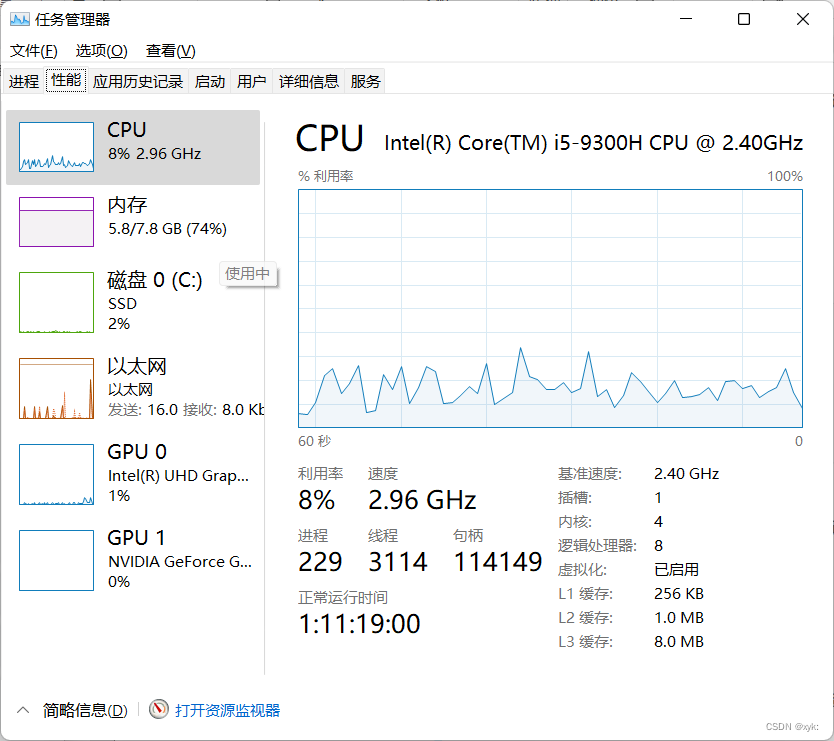
Task: Open the 查看(V) menu
Action: [x=171, y=51]
